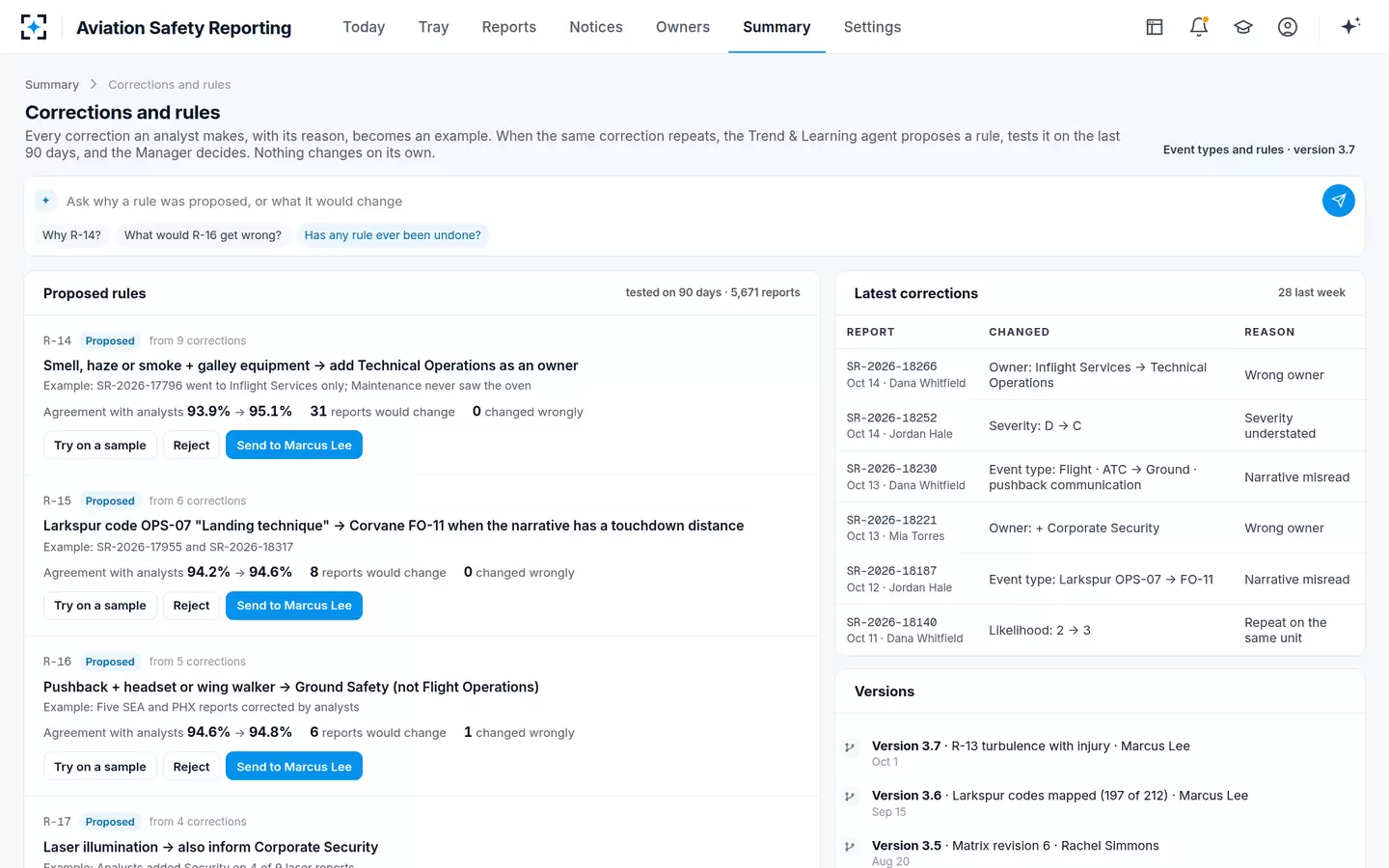Open the user profile icon
1389x868 pixels.
tap(1288, 27)
